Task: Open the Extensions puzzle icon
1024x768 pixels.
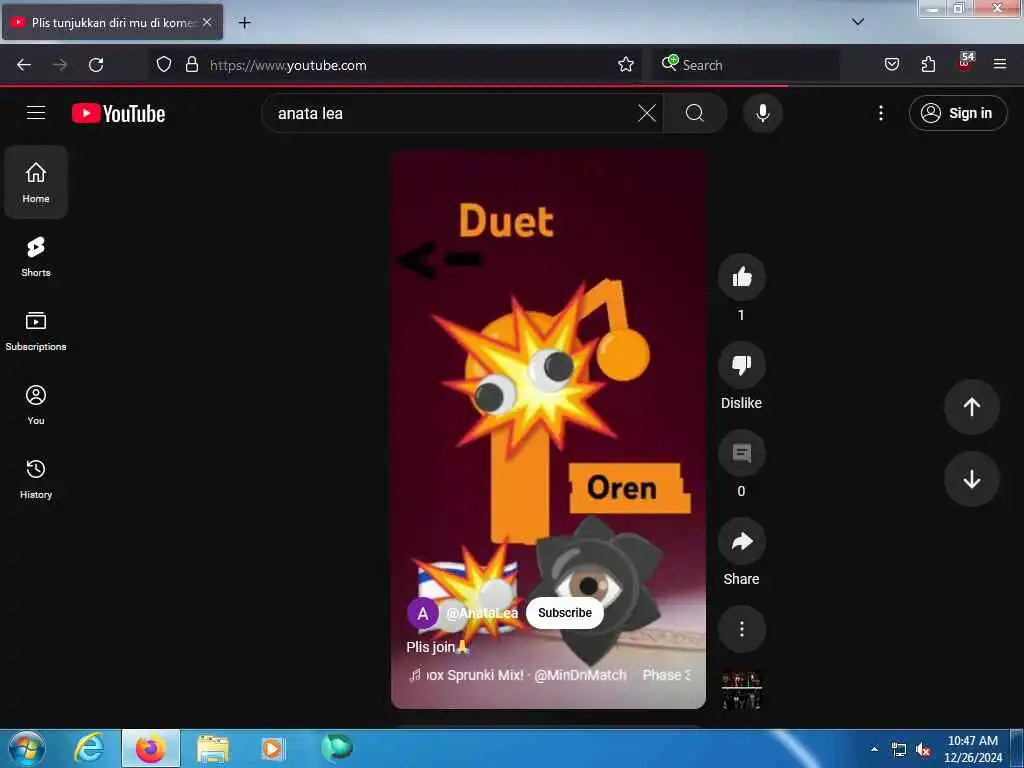Action: (x=928, y=65)
